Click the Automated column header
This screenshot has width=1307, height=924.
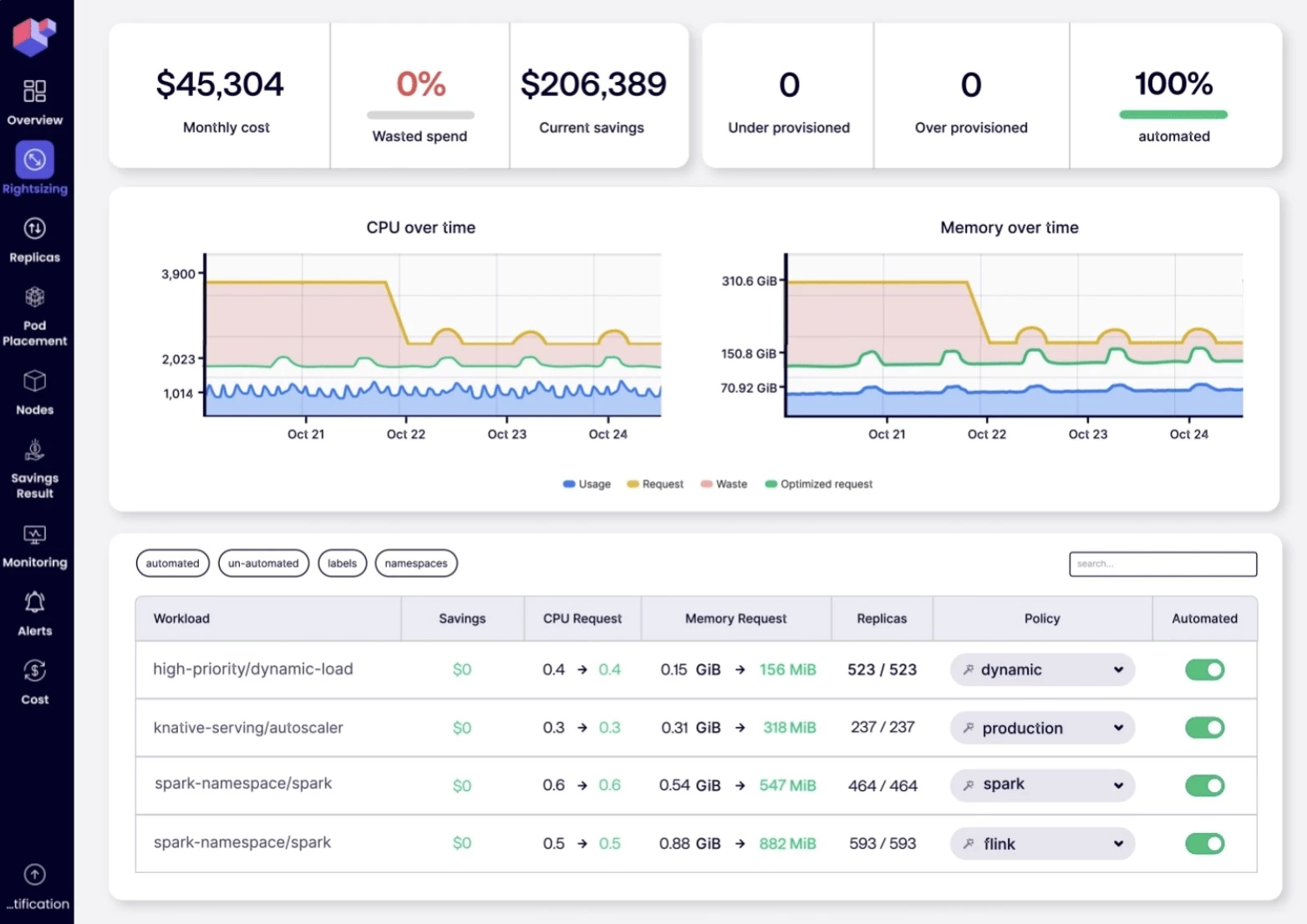(x=1204, y=618)
